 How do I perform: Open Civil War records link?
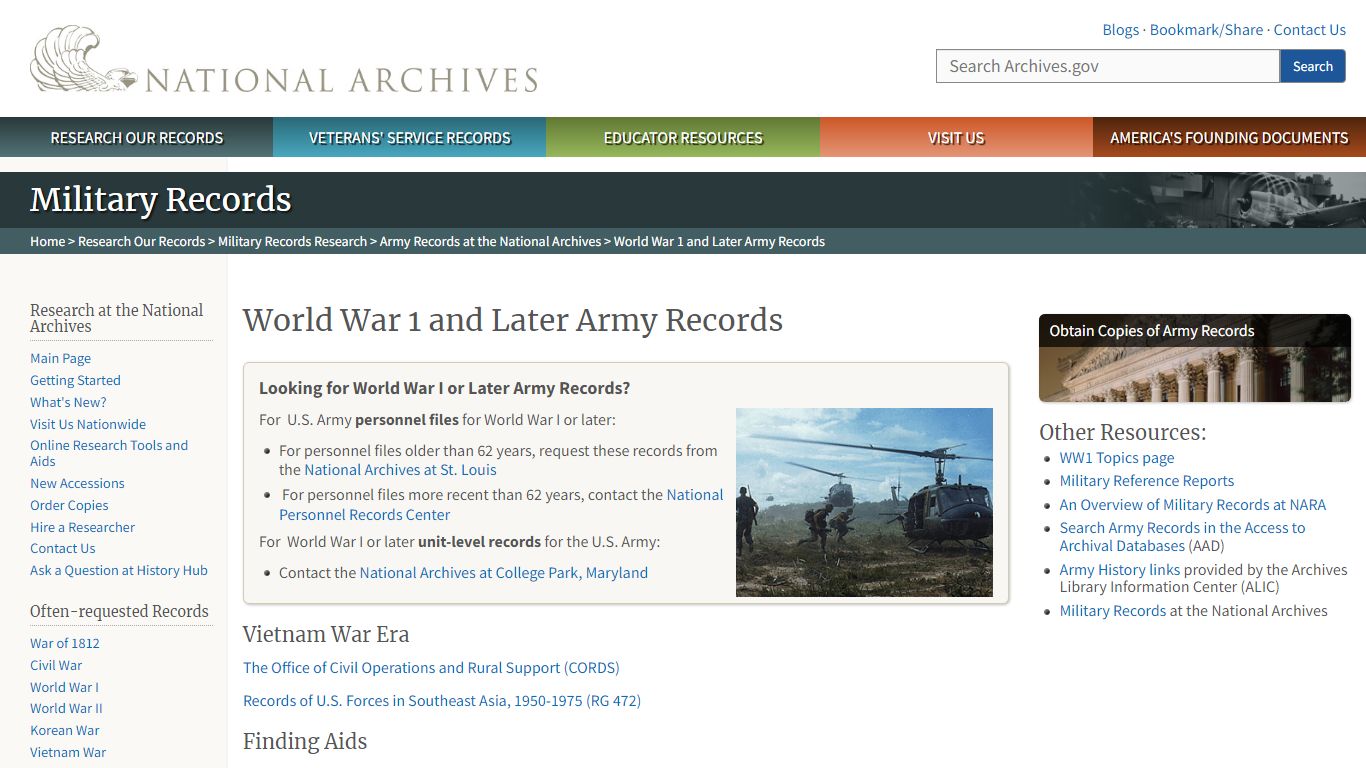pyautogui.click(x=56, y=665)
